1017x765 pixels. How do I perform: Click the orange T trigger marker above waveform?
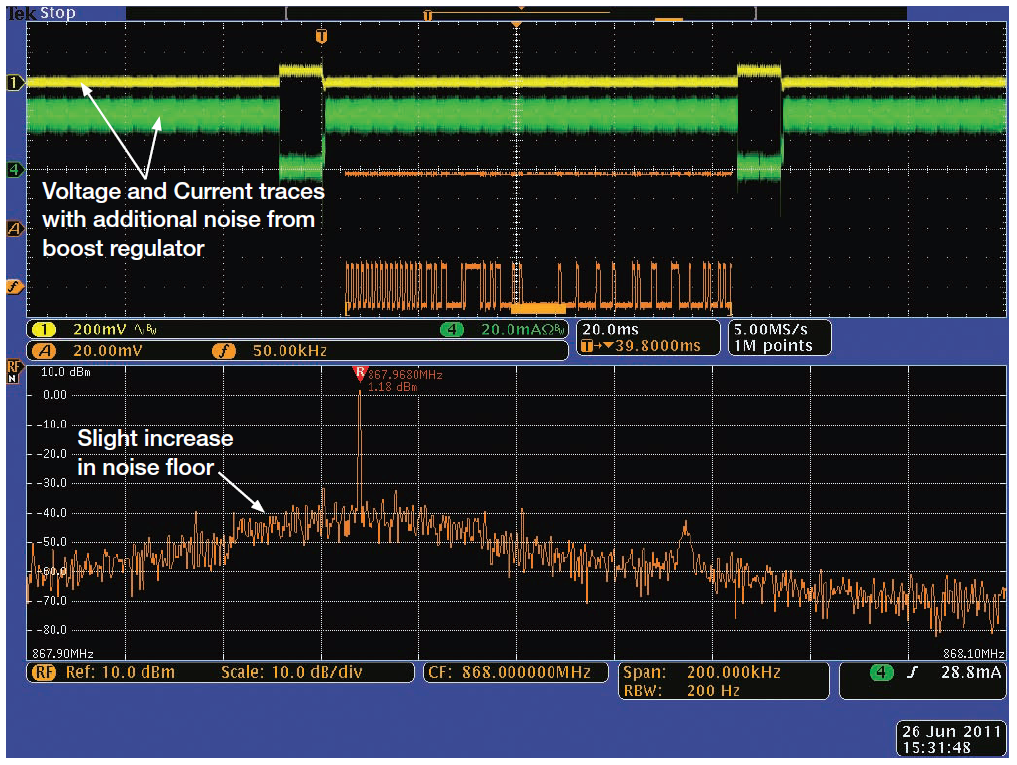tap(321, 37)
